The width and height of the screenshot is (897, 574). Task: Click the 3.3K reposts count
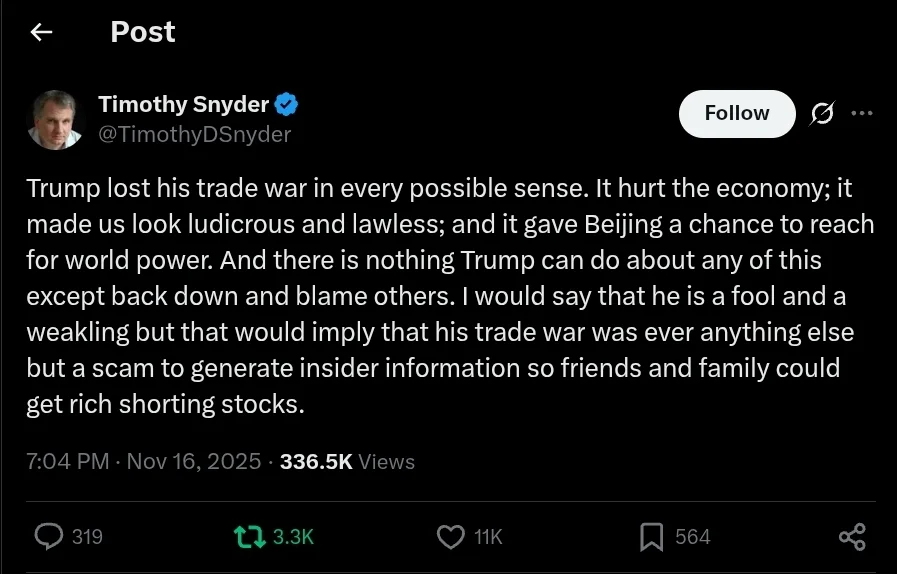[x=293, y=537]
